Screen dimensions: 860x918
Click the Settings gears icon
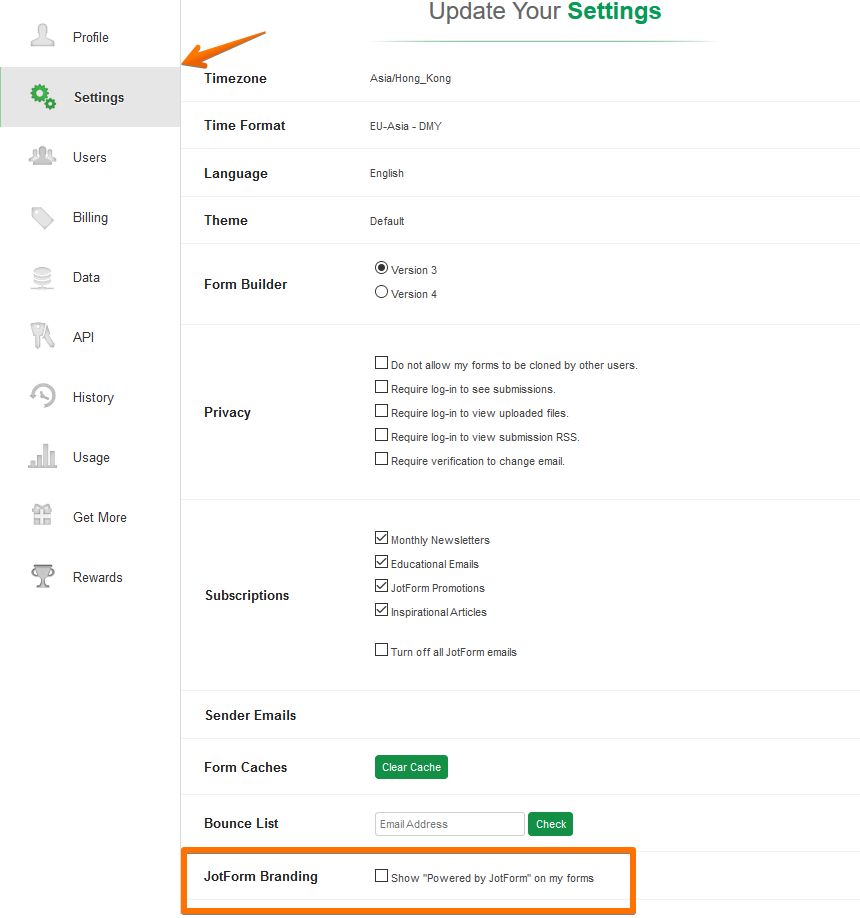click(42, 96)
